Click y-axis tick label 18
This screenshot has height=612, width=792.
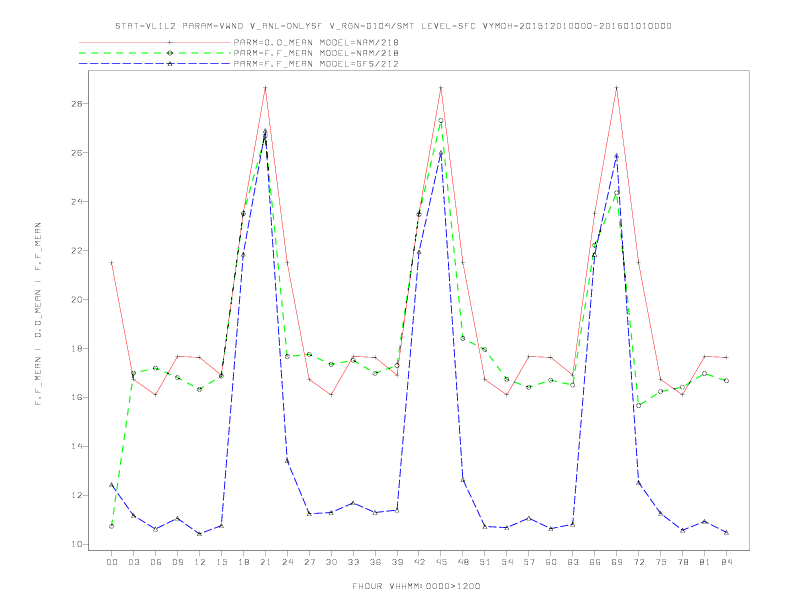(x=77, y=348)
